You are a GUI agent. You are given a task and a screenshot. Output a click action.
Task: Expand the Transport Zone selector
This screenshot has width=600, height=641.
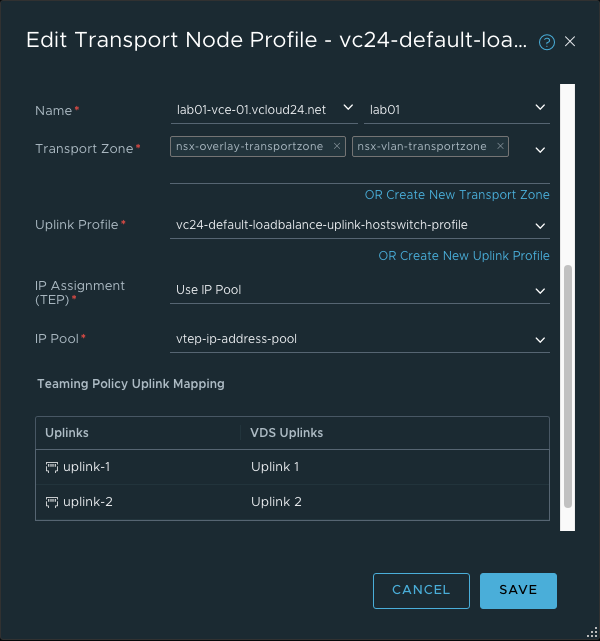[540, 150]
